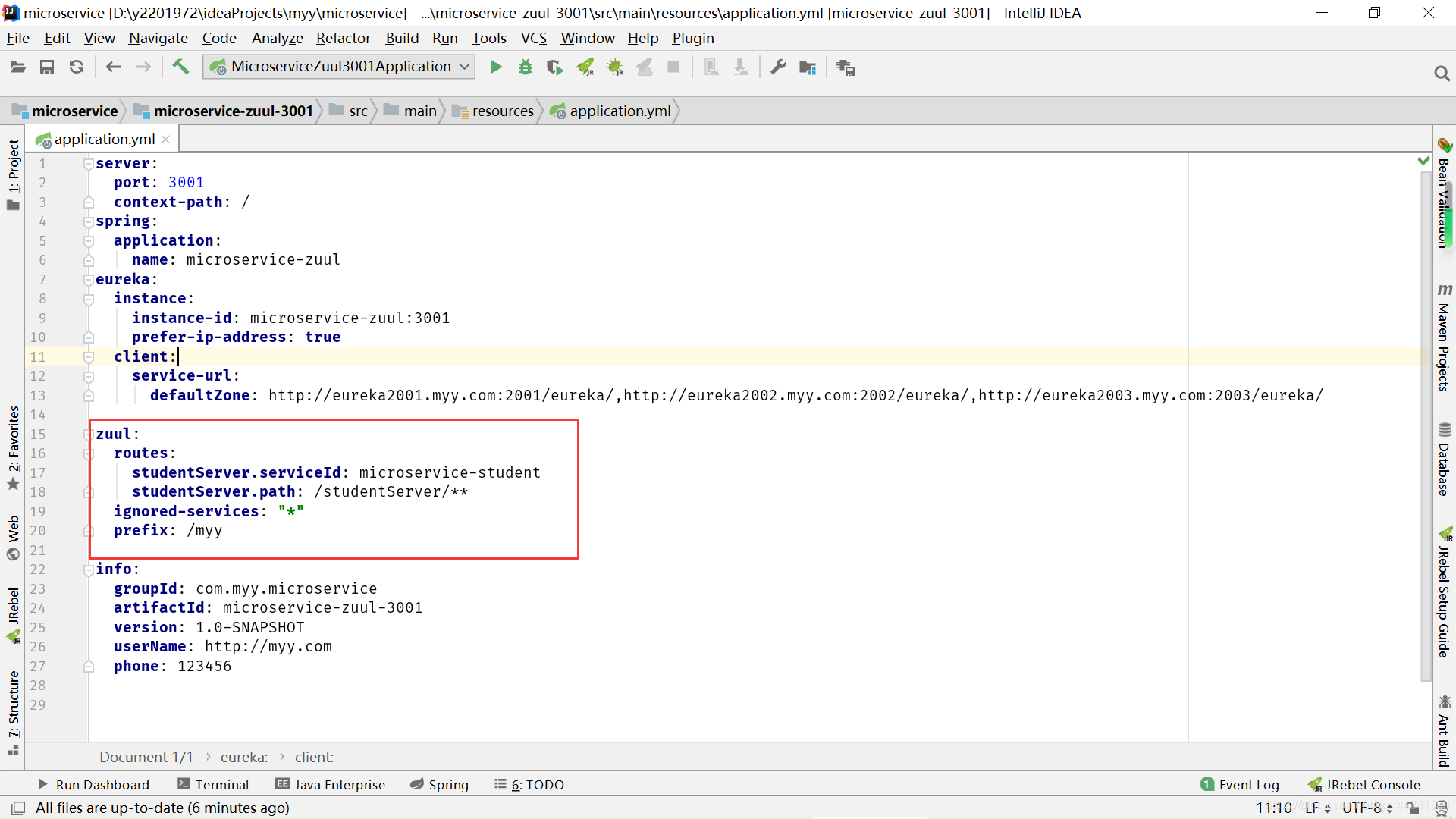Open the Ant Build panel

[1444, 731]
